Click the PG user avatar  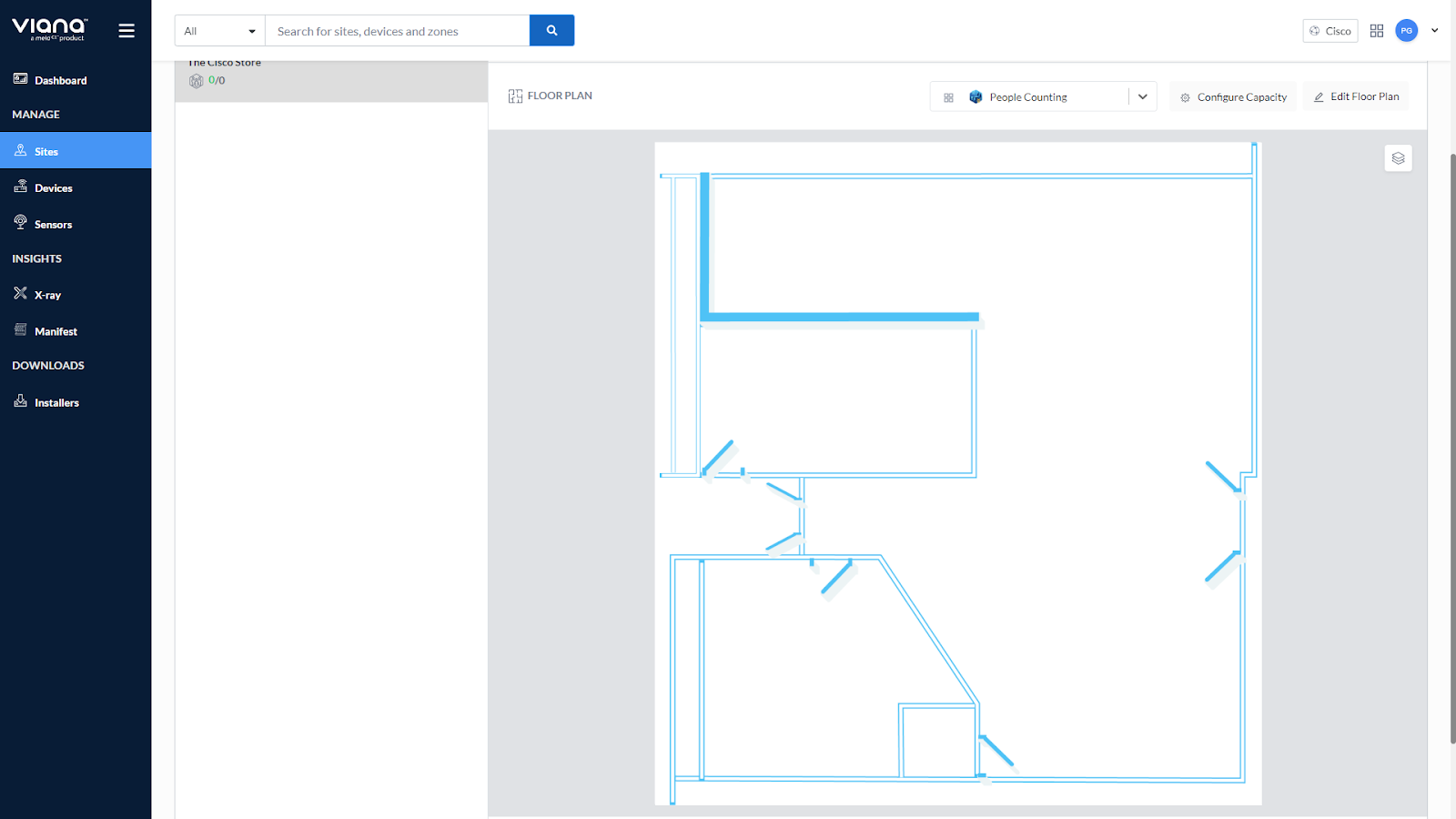pyautogui.click(x=1406, y=31)
